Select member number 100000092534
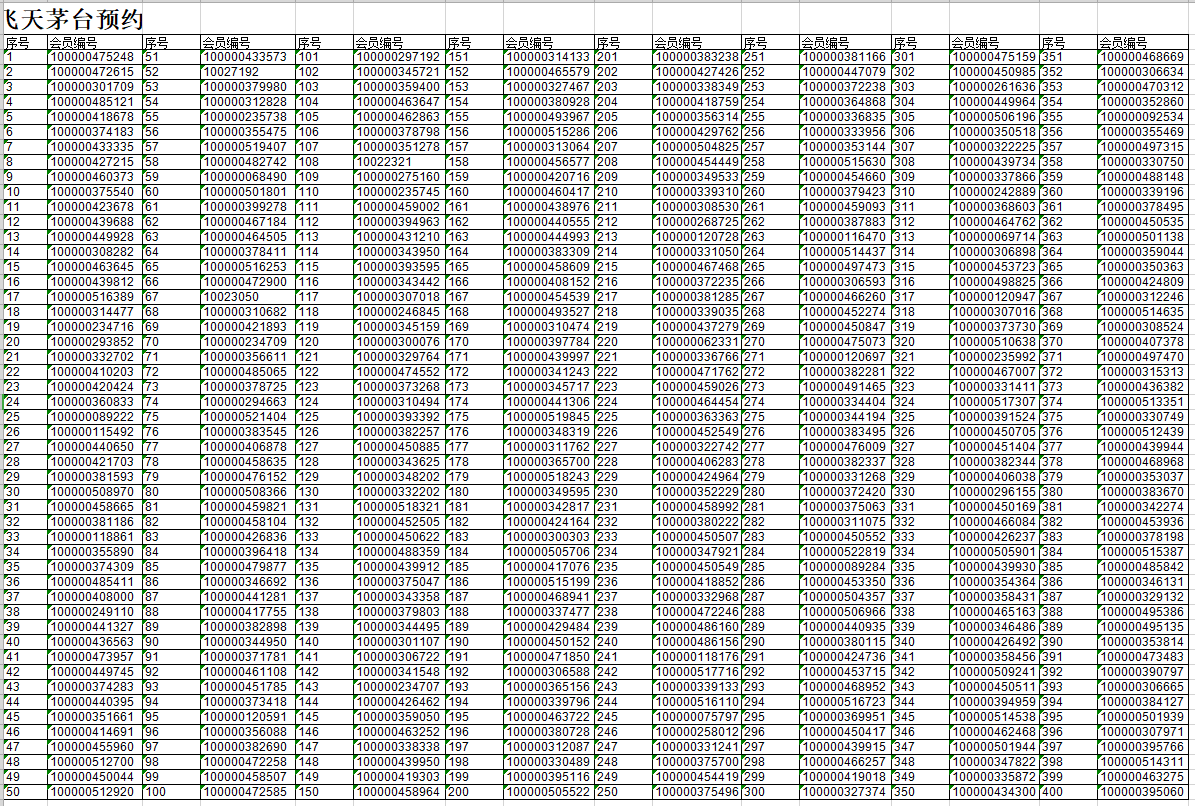Image resolution: width=1195 pixels, height=806 pixels. pos(1142,117)
